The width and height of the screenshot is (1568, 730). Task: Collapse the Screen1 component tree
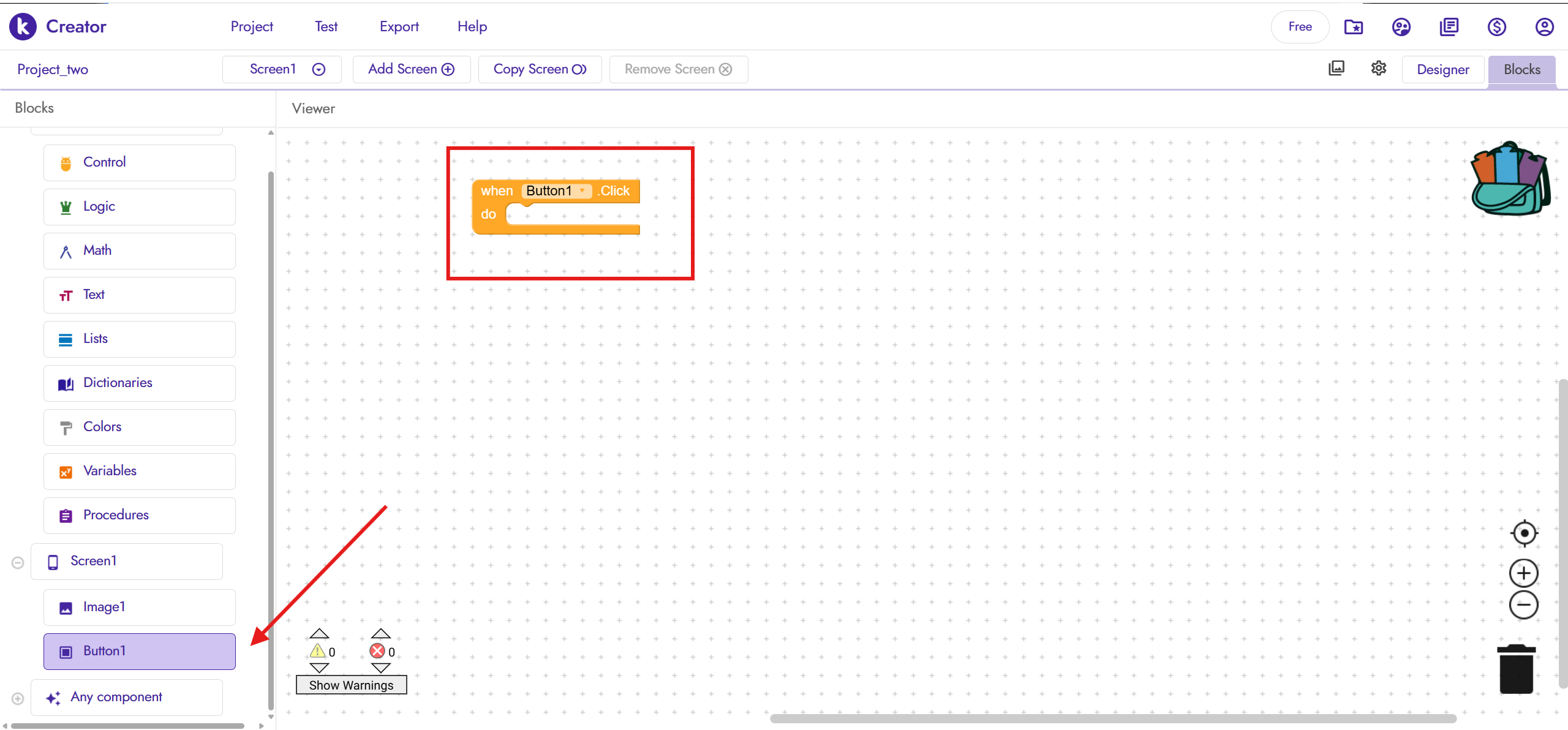18,562
